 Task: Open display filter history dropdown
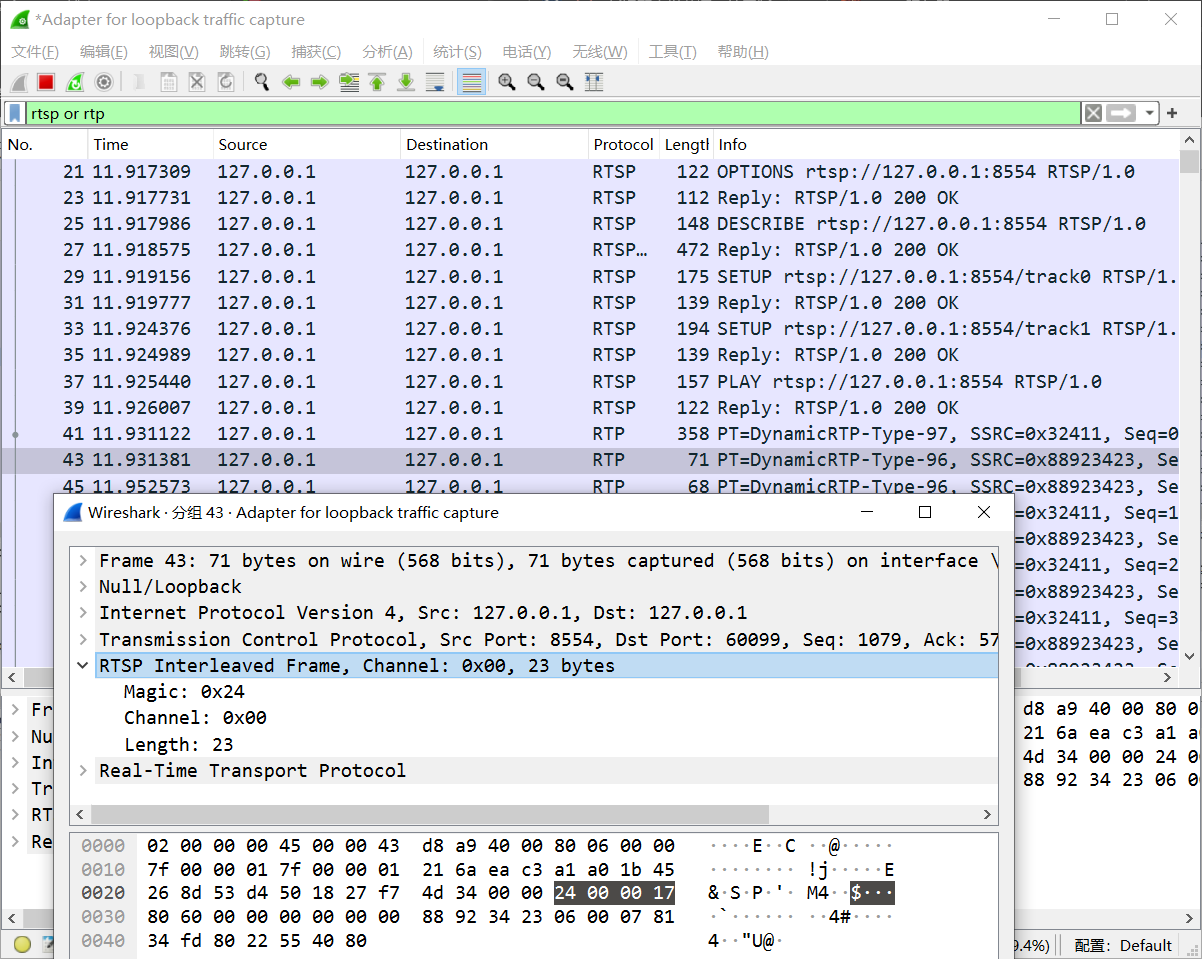coord(1150,113)
